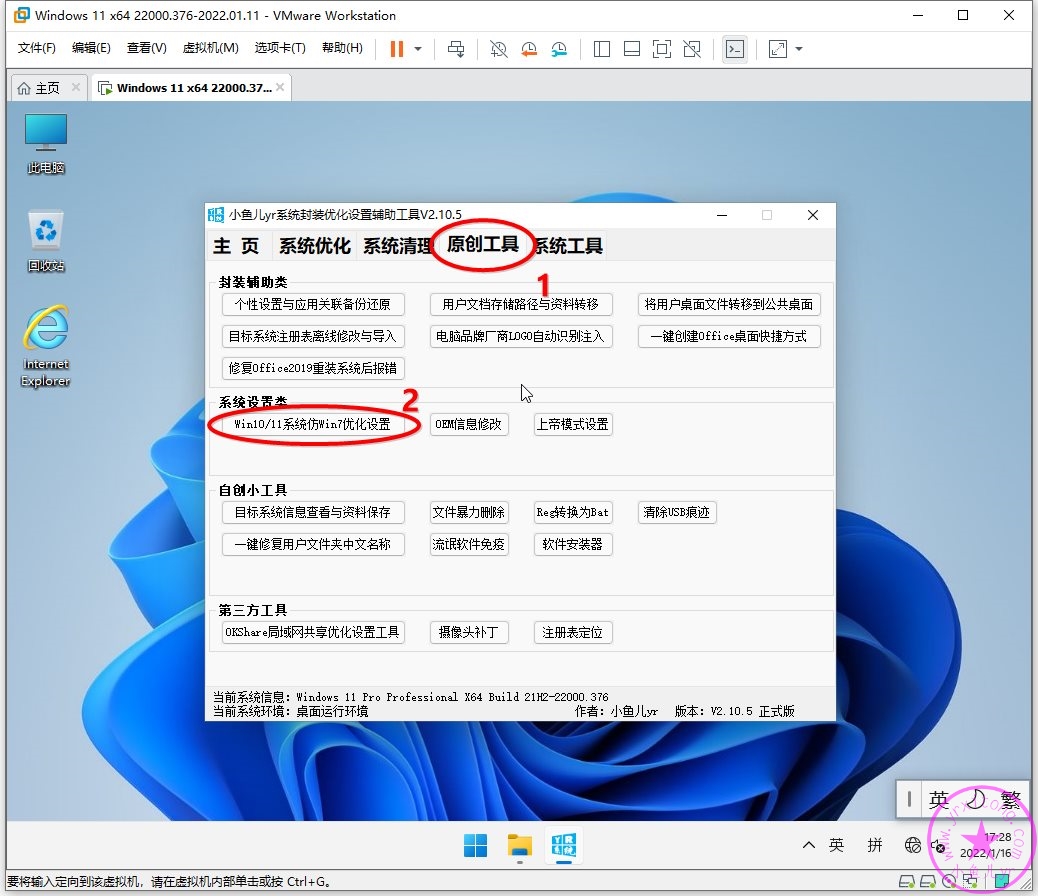Image resolution: width=1038 pixels, height=896 pixels.
Task: Open the 虚拟机(M) menu
Action: click(211, 48)
